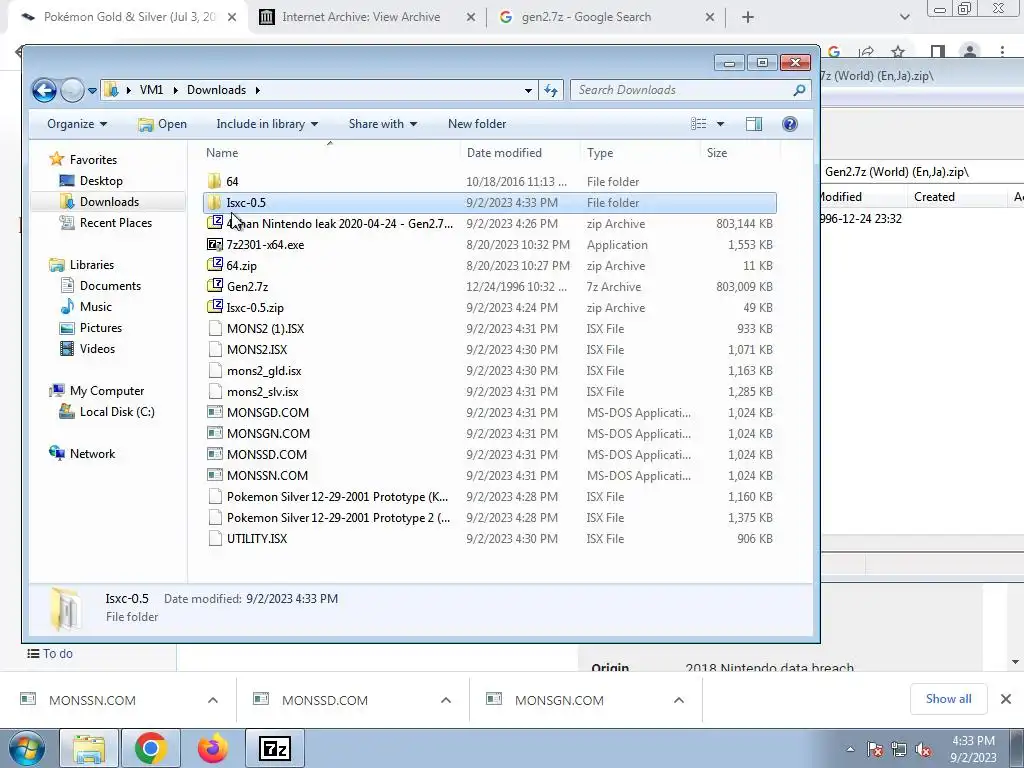Select MONS2.ISX file
The image size is (1024, 768).
490,349
